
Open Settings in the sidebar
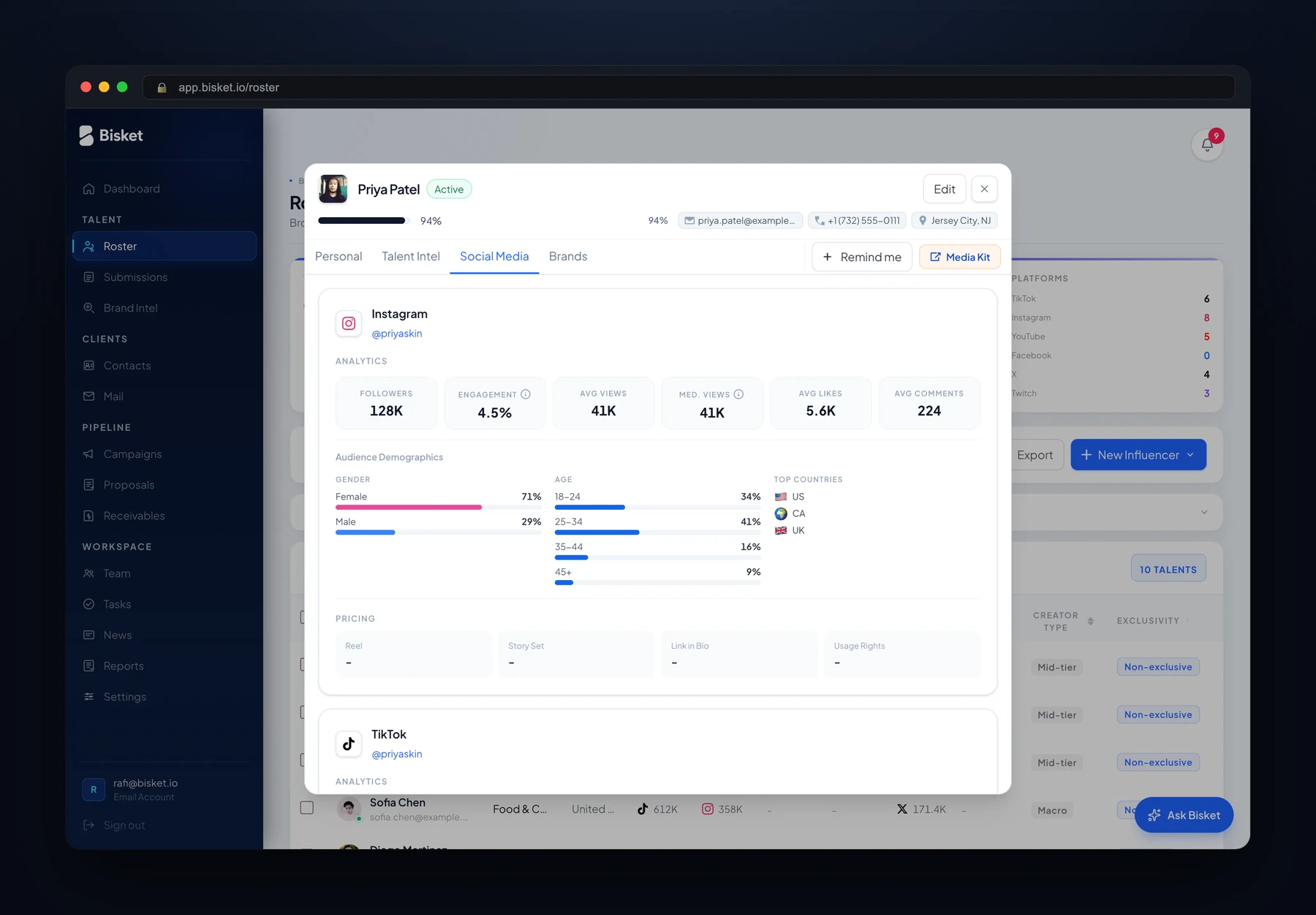click(x=164, y=697)
